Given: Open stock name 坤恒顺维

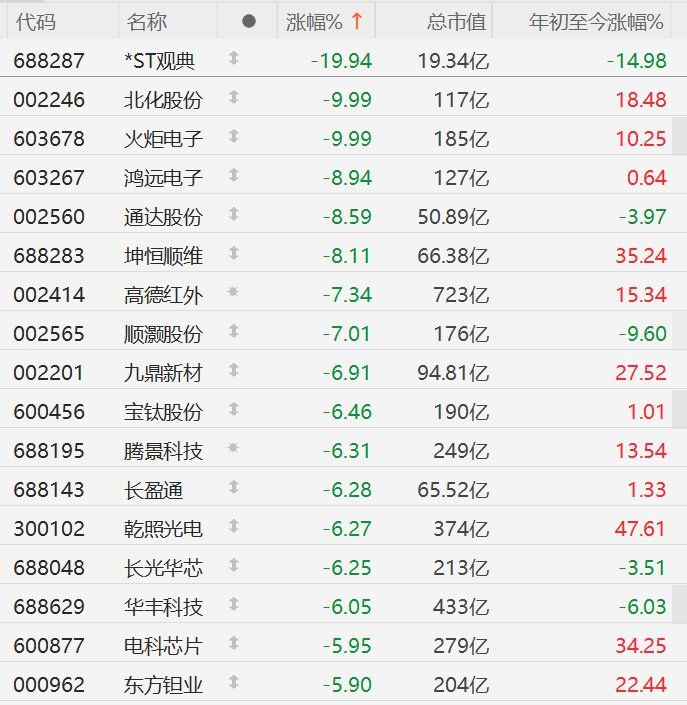Looking at the screenshot, I should (x=164, y=256).
